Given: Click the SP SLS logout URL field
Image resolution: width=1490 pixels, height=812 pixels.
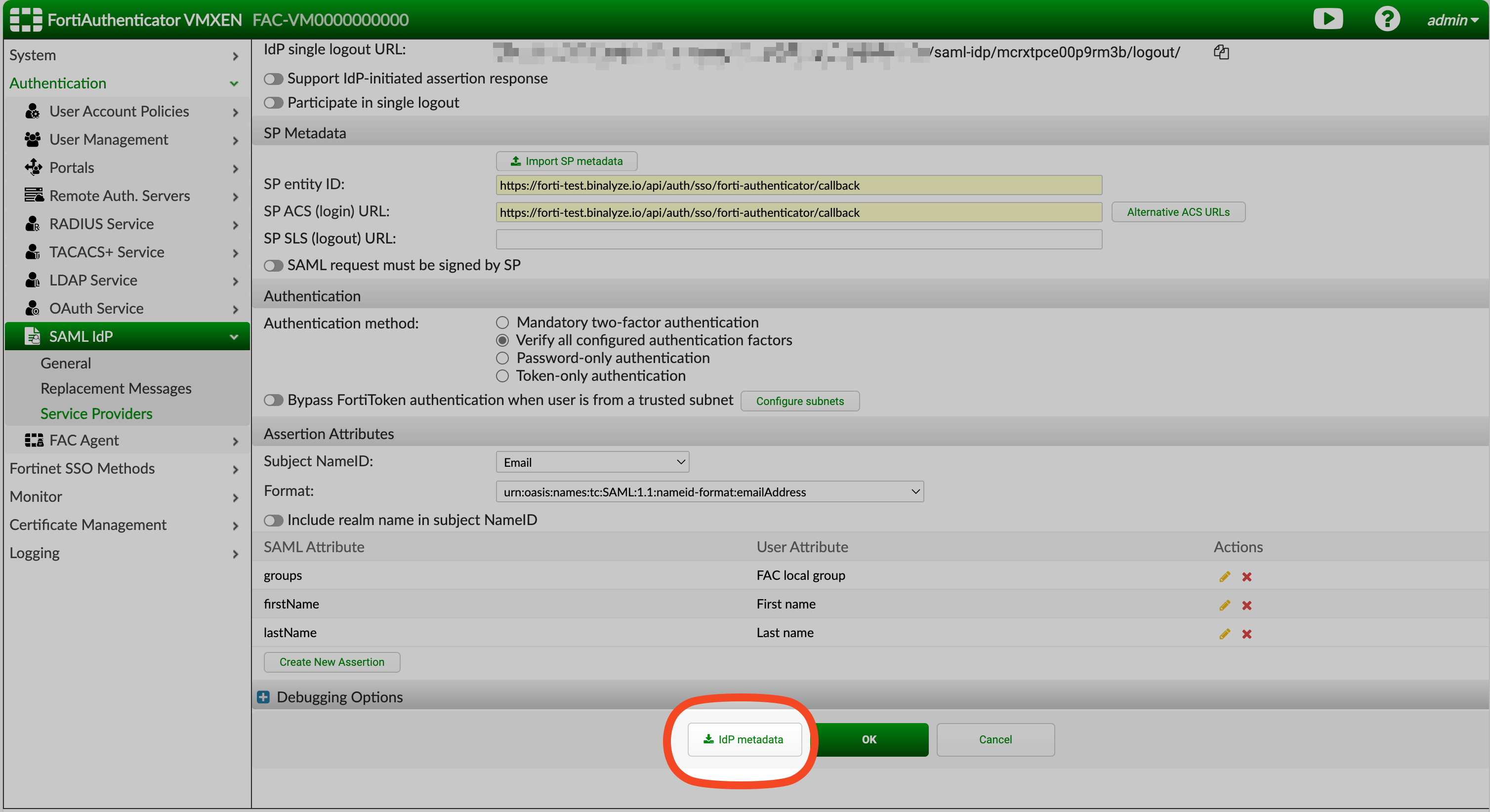Looking at the screenshot, I should (798, 239).
